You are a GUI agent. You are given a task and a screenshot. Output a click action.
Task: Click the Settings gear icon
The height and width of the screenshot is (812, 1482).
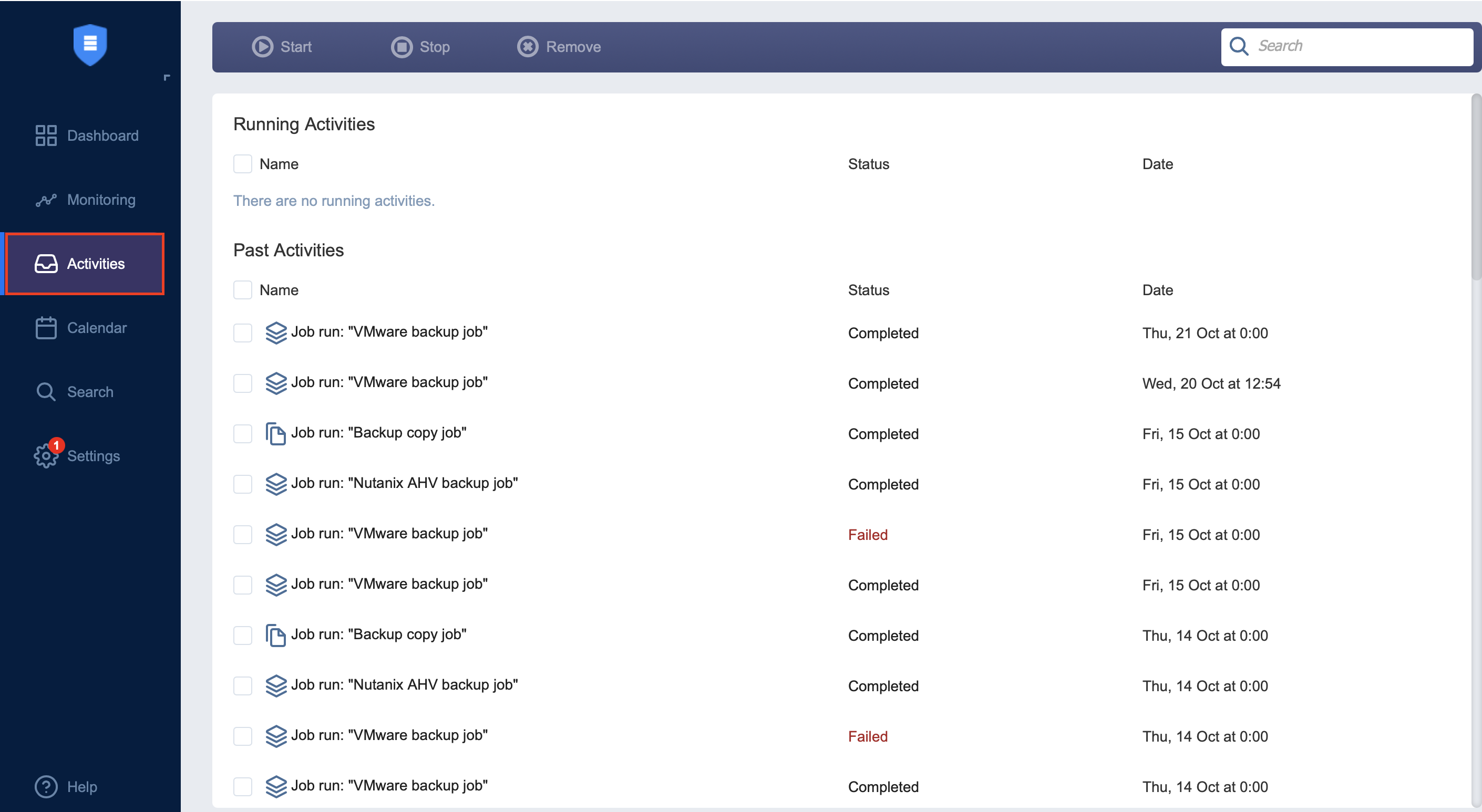[46, 456]
